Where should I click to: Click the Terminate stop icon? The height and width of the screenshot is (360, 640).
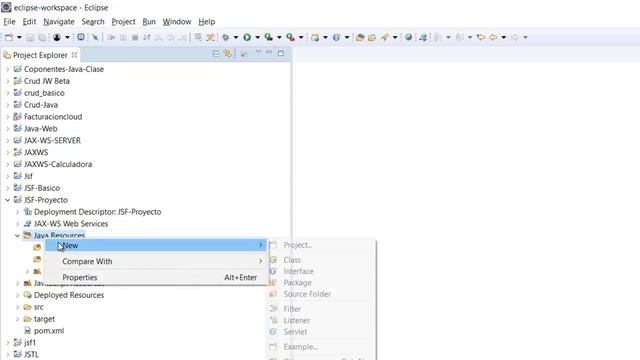click(135, 37)
